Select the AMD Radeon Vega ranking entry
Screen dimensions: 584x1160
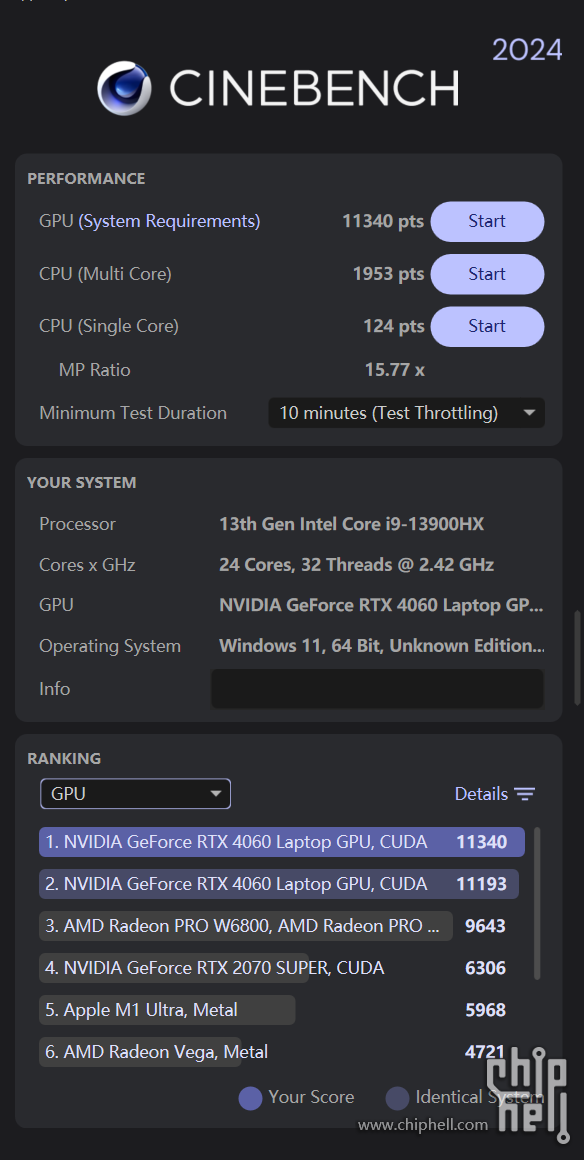[274, 1051]
